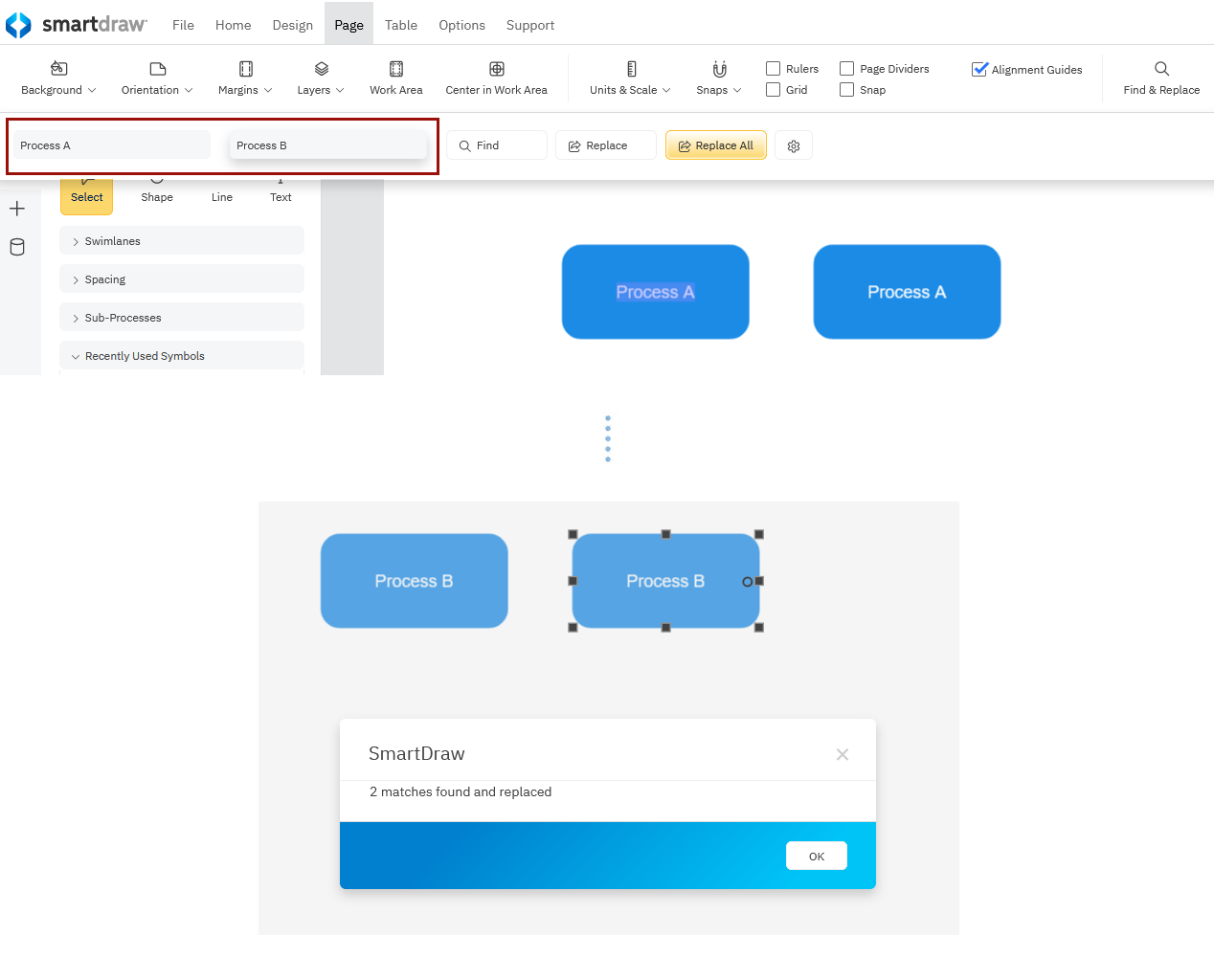The height and width of the screenshot is (980, 1214).
Task: Click the Replace All button
Action: [715, 145]
